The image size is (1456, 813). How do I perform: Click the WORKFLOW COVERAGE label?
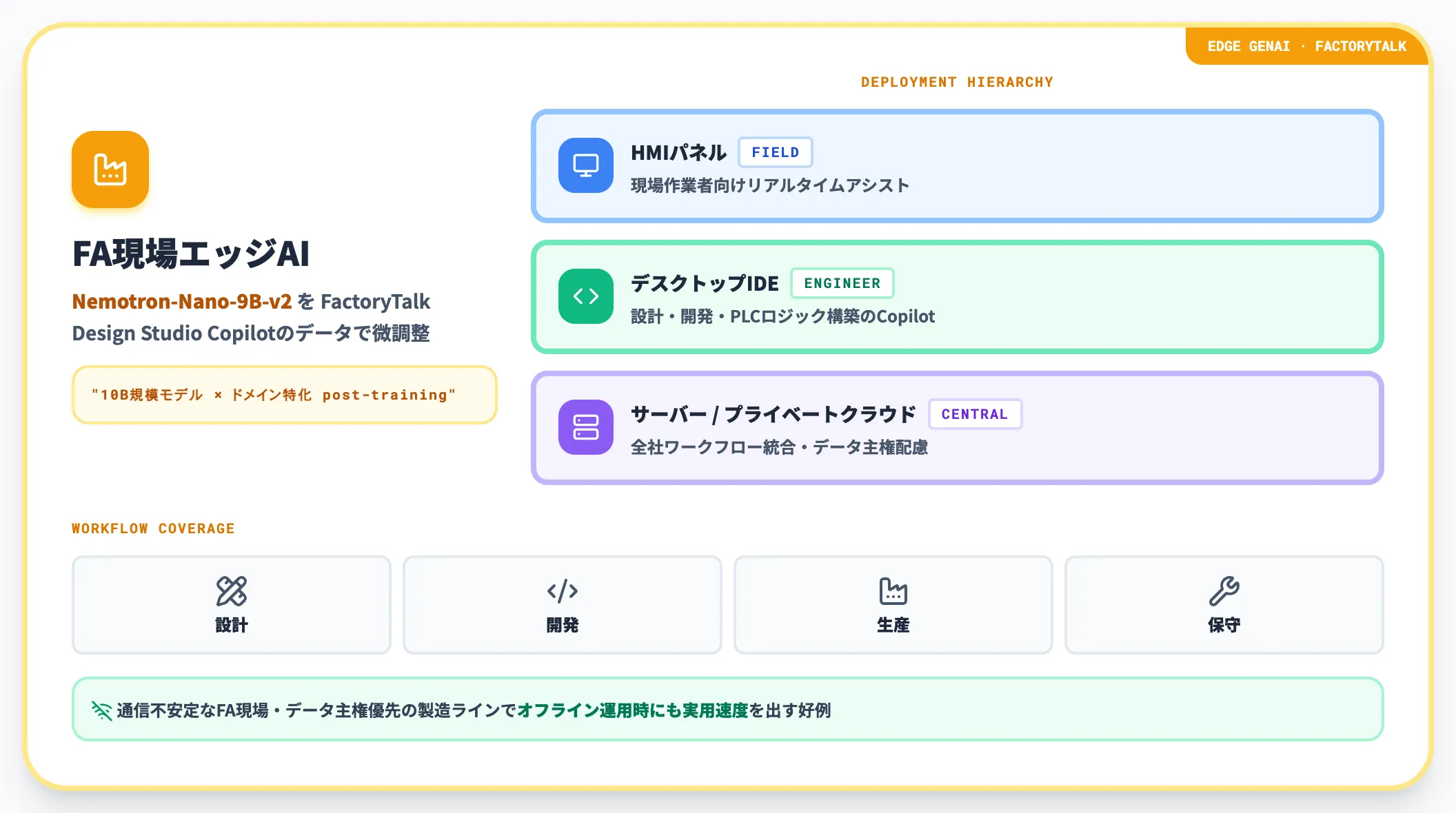click(x=153, y=528)
